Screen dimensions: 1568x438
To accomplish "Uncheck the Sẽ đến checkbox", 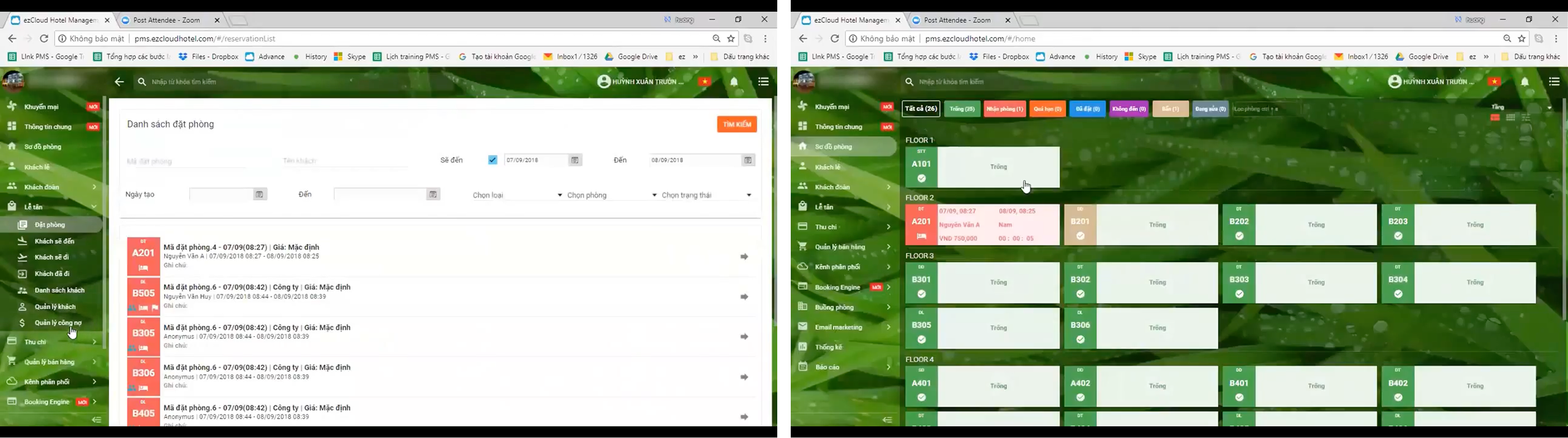I will [x=492, y=160].
